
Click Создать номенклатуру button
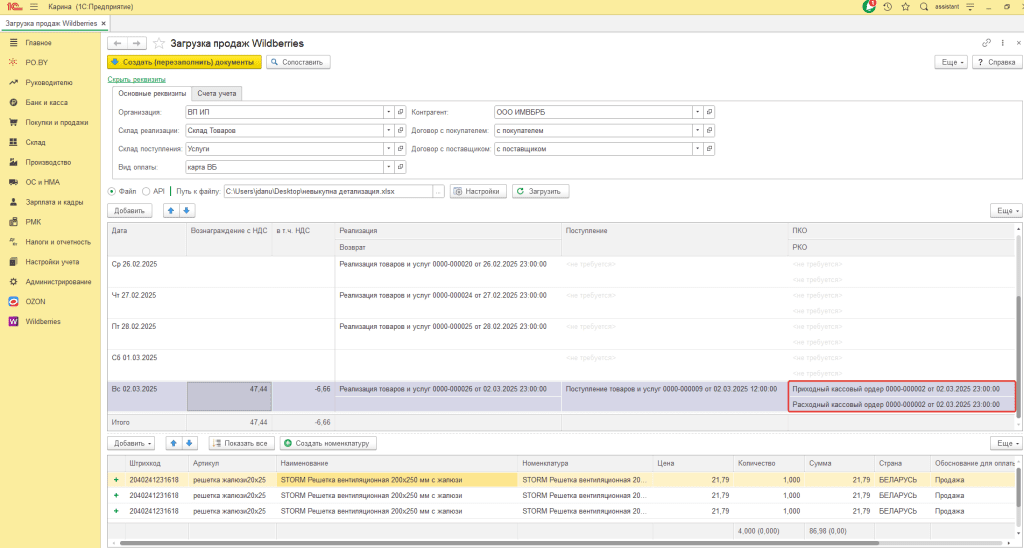(328, 443)
